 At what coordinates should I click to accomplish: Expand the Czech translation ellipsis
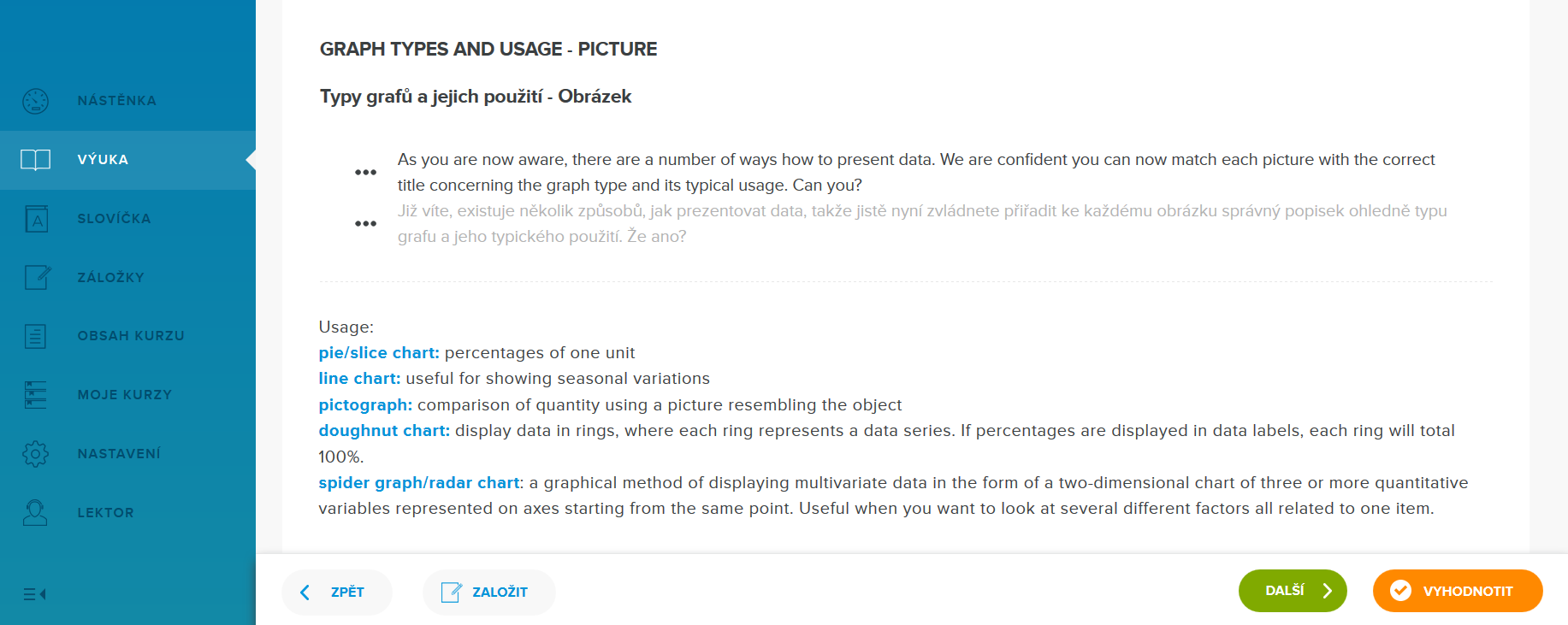pos(365,223)
